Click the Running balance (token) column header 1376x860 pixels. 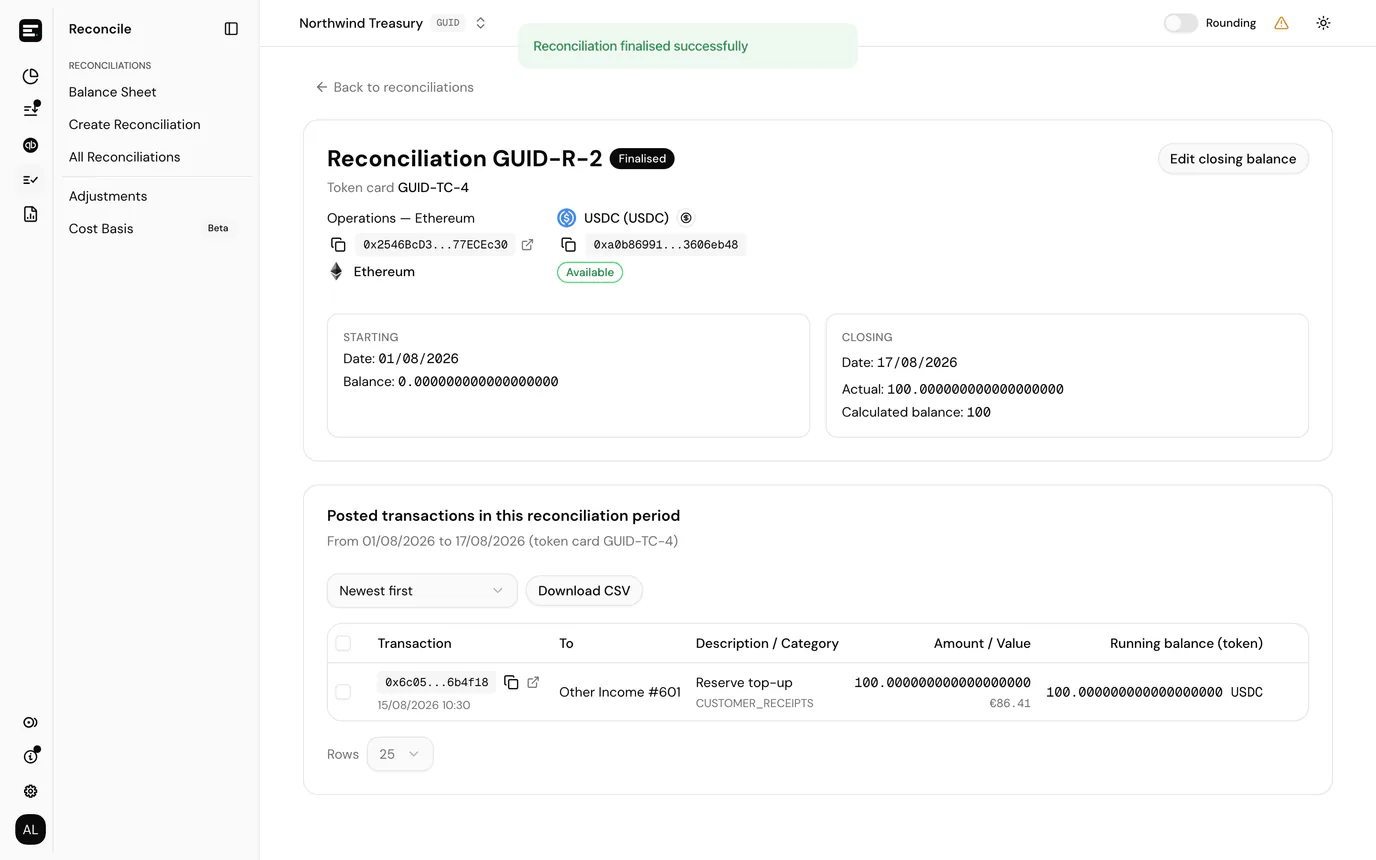(1186, 644)
